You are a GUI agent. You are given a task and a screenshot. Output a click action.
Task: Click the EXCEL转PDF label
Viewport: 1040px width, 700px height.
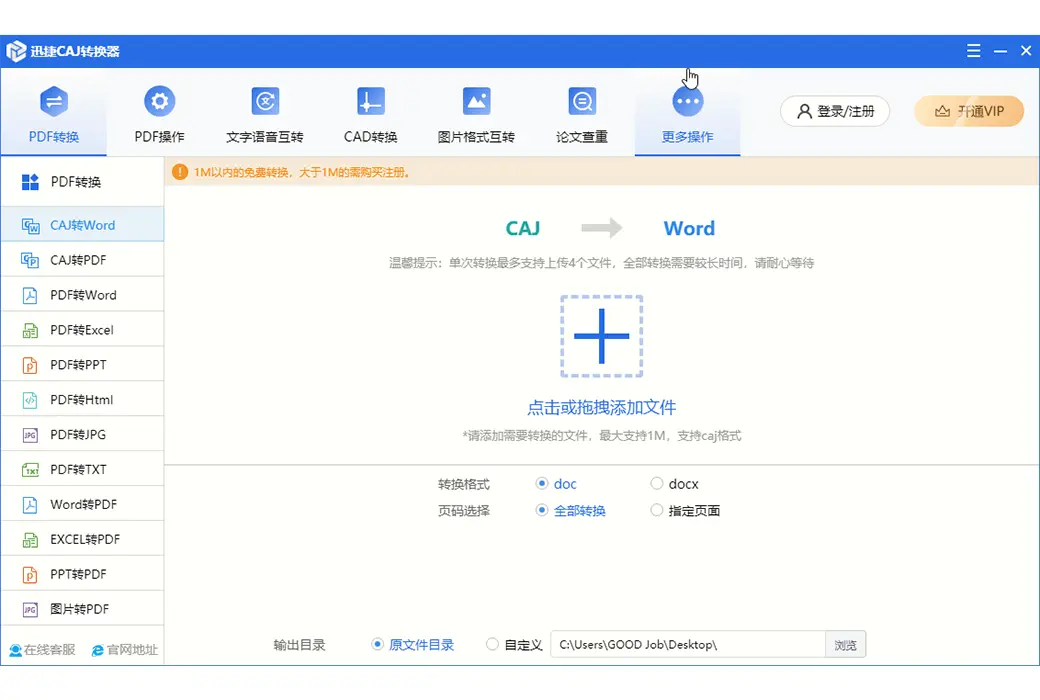click(x=85, y=539)
